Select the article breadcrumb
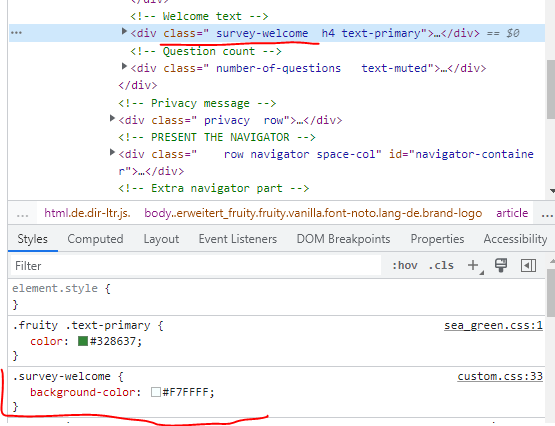555x426 pixels. (x=512, y=213)
